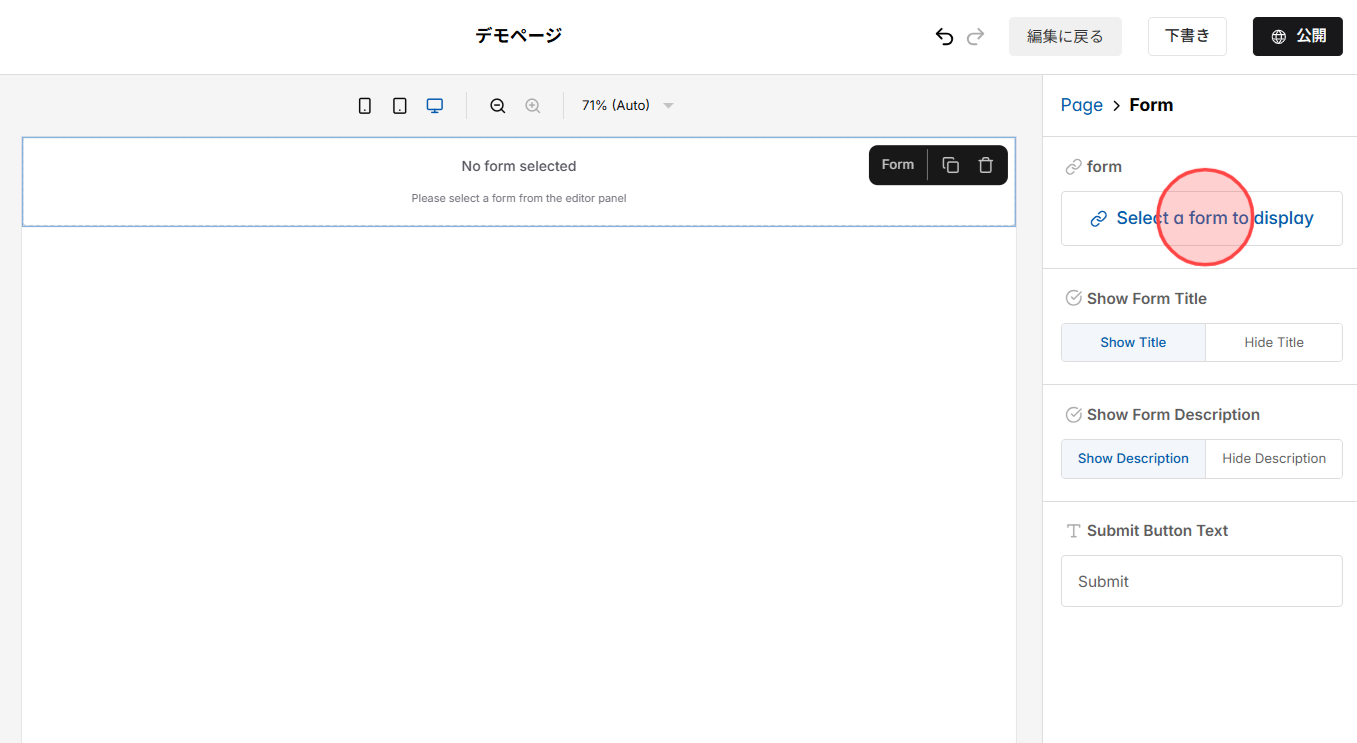The height and width of the screenshot is (743, 1357).
Task: Switch to desktop preview mode
Action: tap(434, 105)
